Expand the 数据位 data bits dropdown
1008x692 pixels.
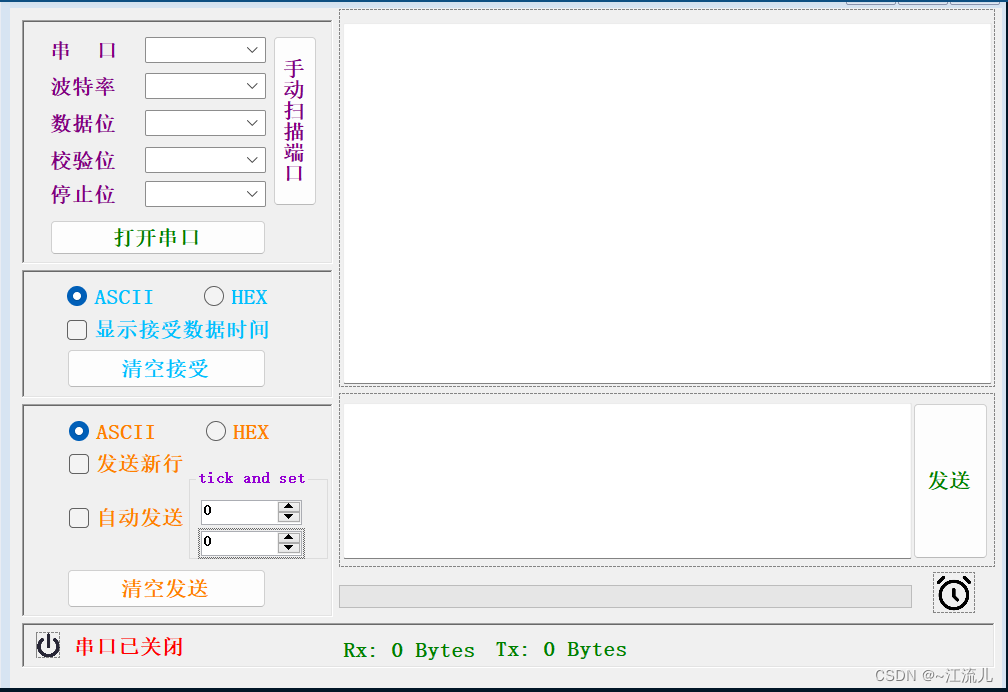[x=205, y=123]
